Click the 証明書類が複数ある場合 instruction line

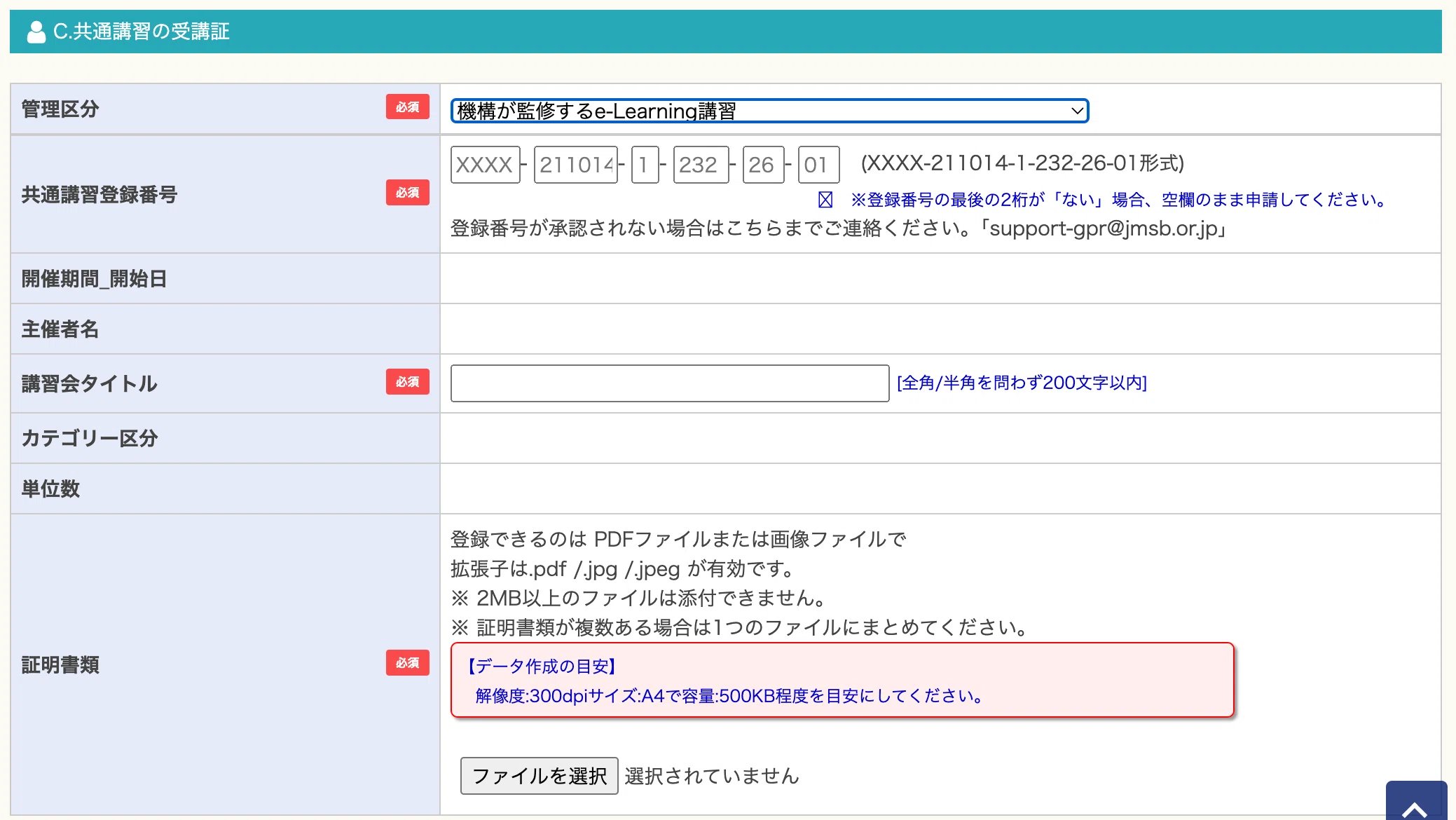click(740, 627)
